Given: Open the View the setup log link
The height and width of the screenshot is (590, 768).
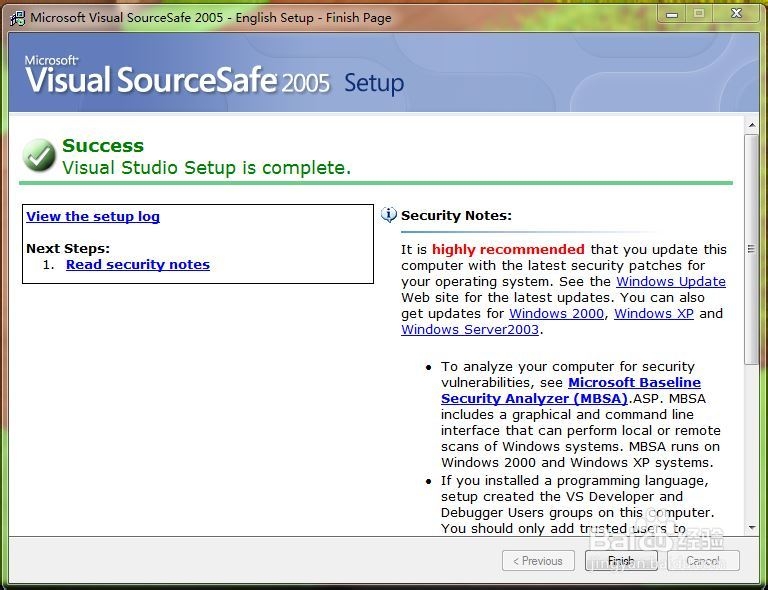Looking at the screenshot, I should [x=93, y=216].
